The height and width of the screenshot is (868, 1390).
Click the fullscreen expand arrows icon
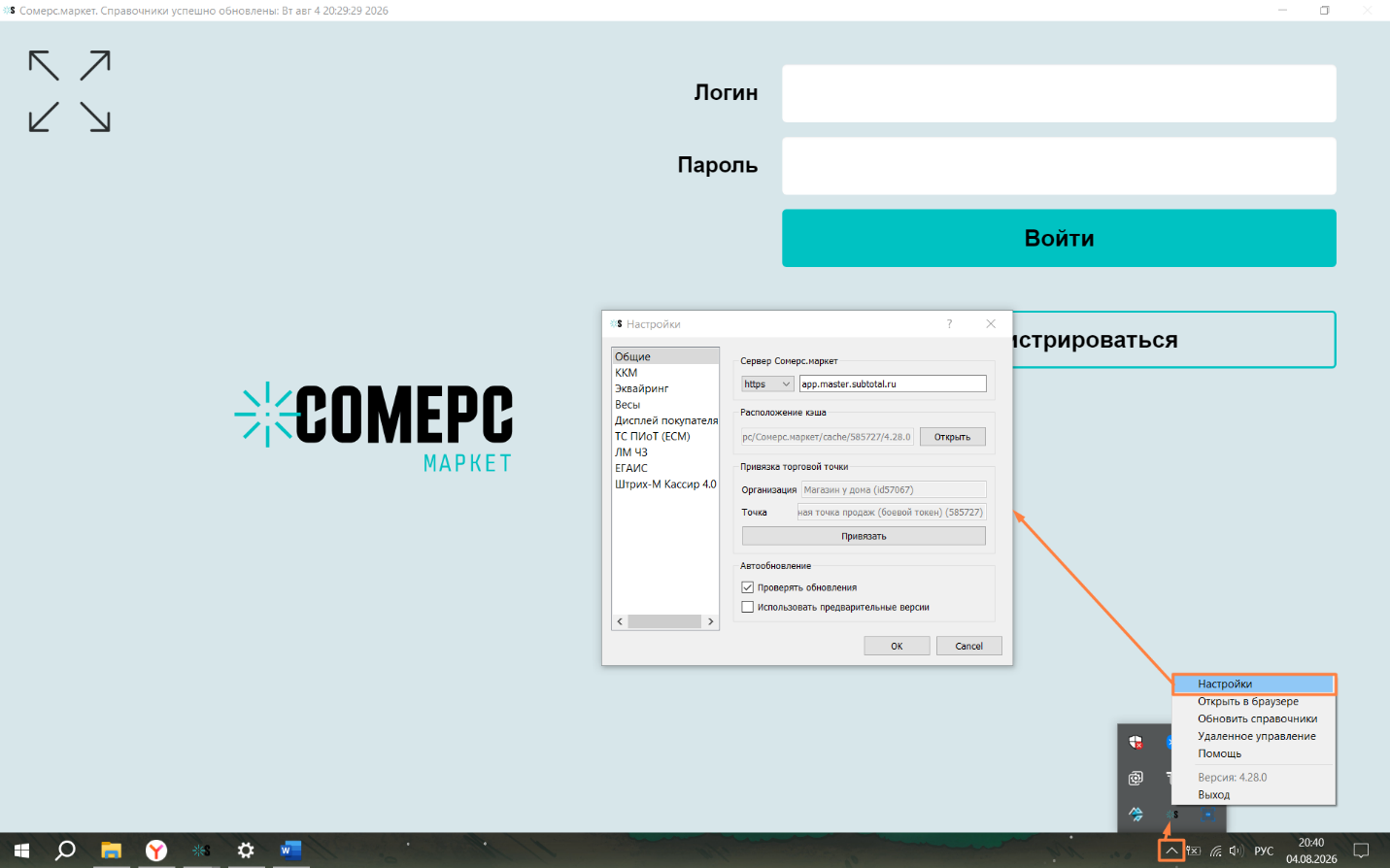point(70,91)
